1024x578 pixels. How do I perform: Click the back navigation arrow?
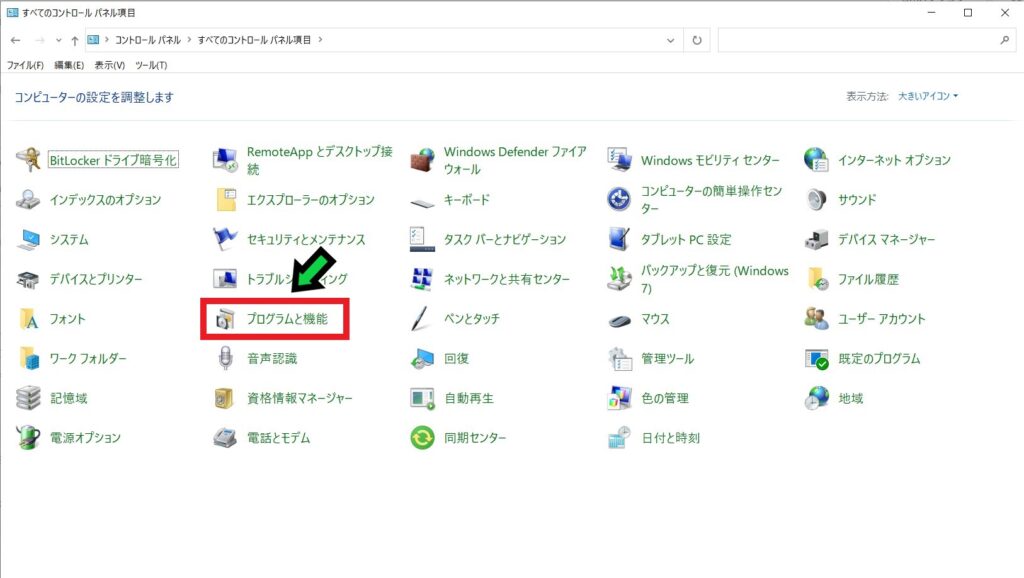coord(15,39)
